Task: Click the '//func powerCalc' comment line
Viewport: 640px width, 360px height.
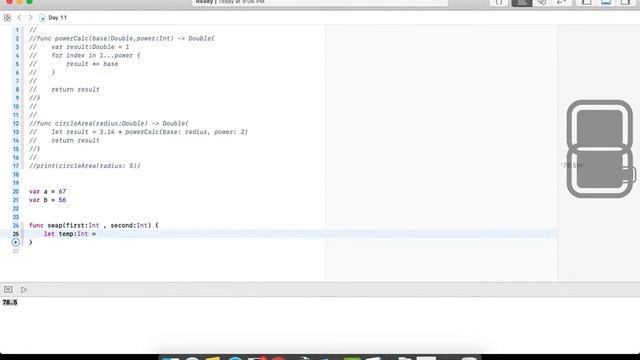Action: tap(122, 38)
